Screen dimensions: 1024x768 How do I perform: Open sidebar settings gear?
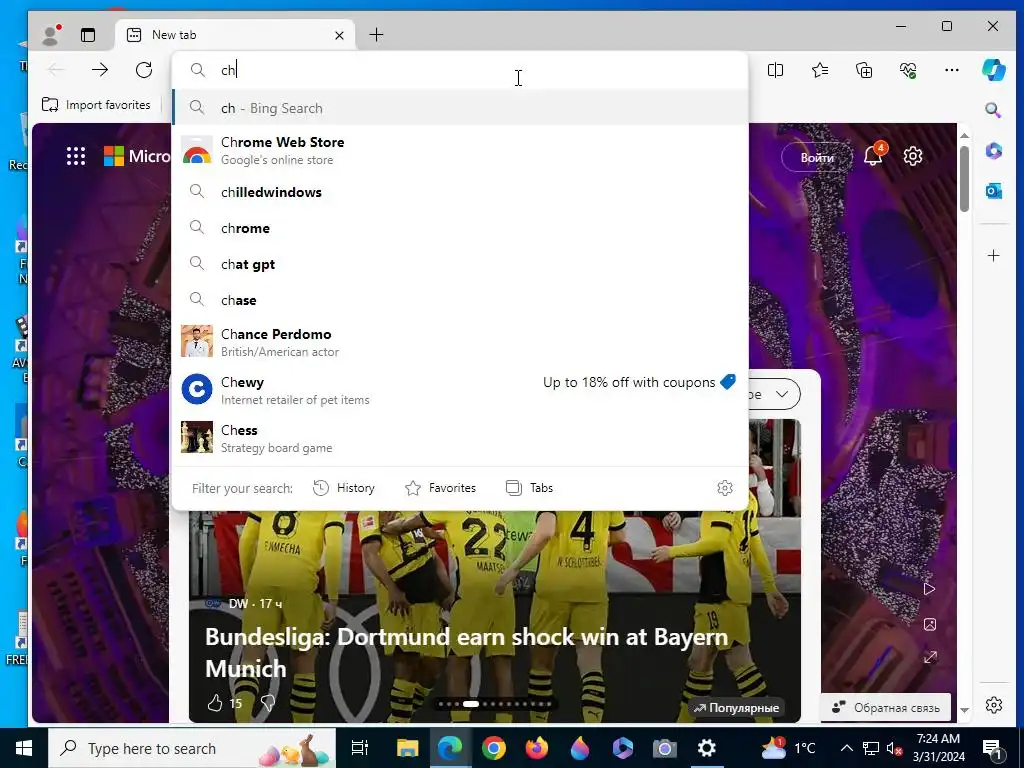(x=993, y=705)
